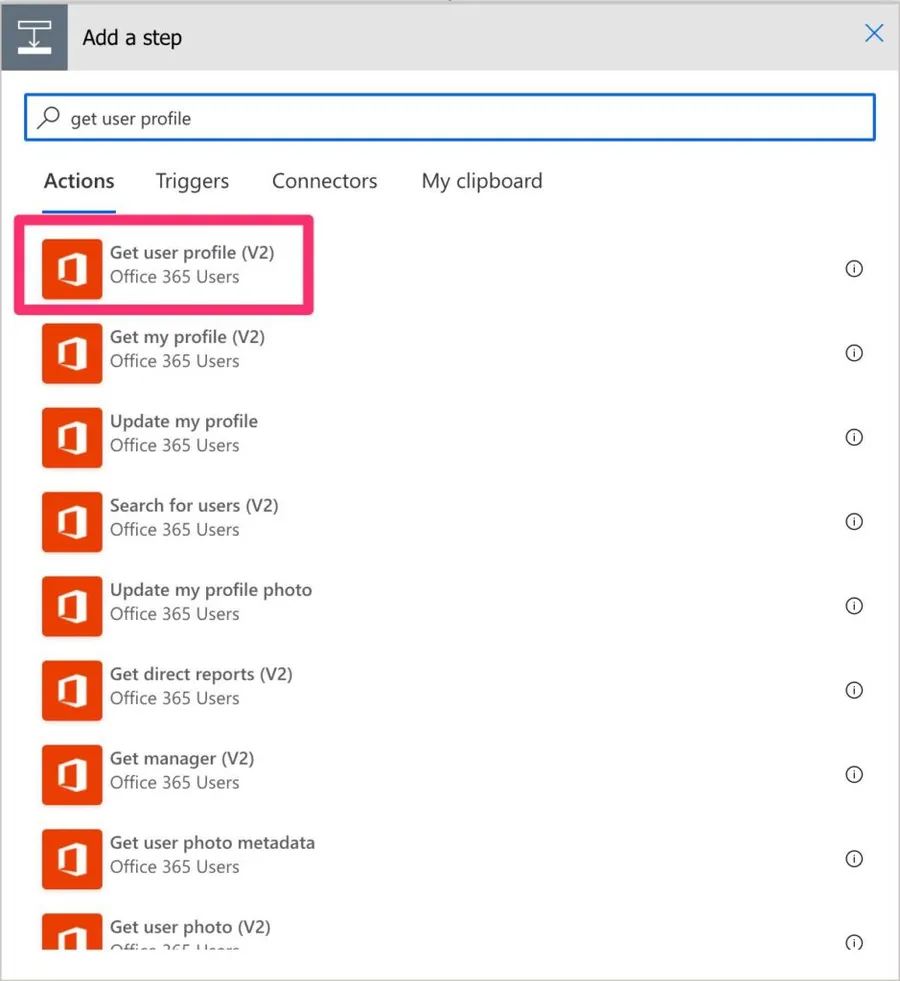Open the Connectors tab
The image size is (900, 981).
324,181
